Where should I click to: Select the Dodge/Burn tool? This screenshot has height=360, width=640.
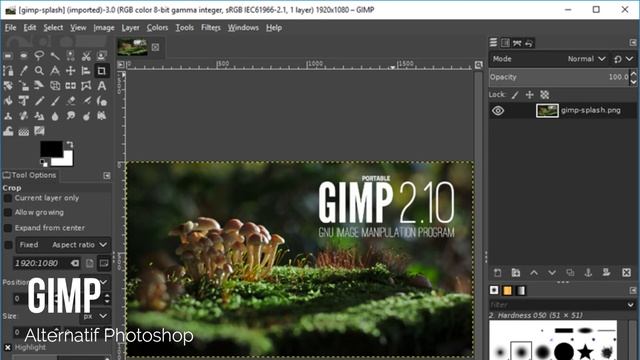pyautogui.click(x=86, y=116)
